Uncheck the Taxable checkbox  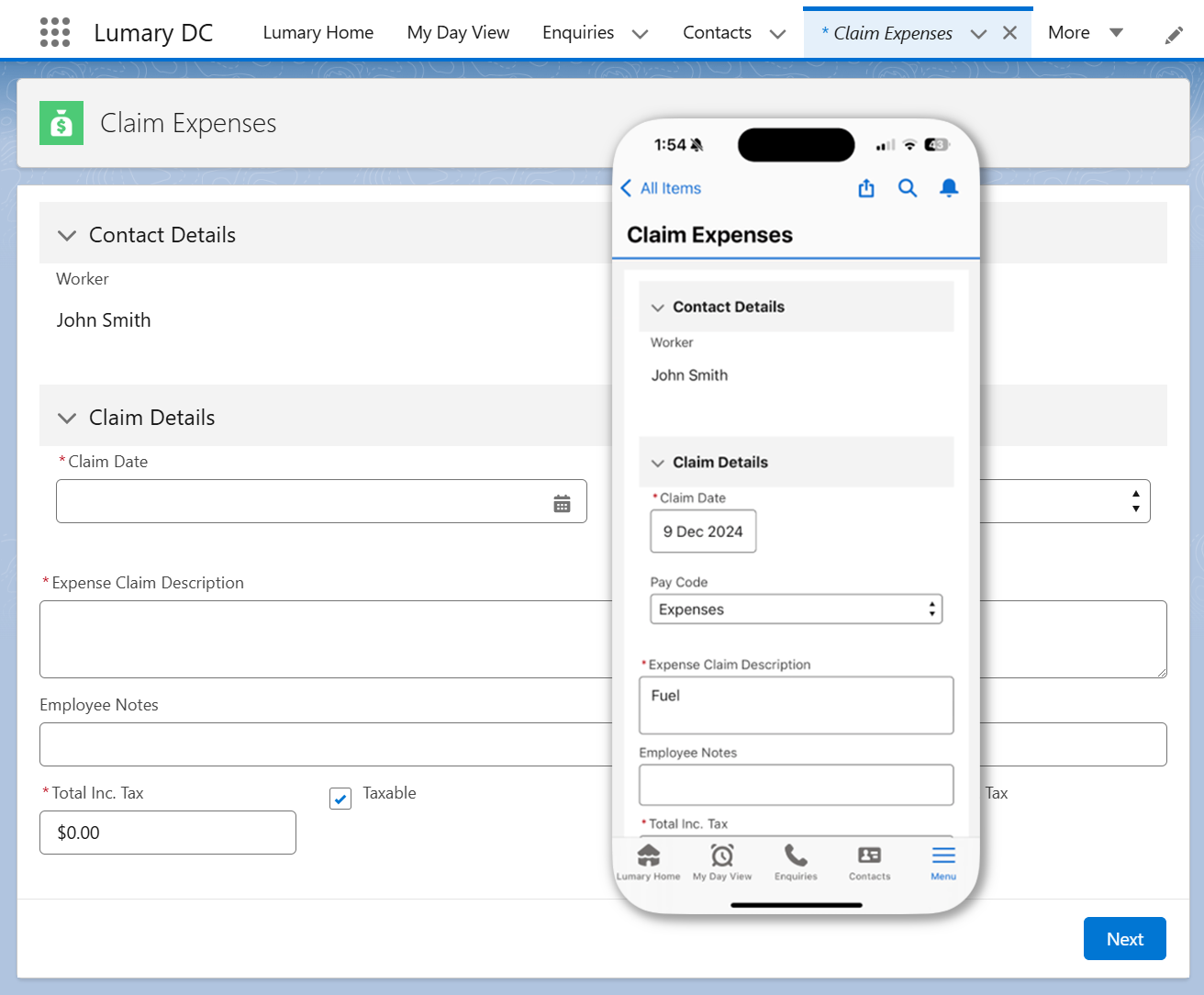point(340,799)
